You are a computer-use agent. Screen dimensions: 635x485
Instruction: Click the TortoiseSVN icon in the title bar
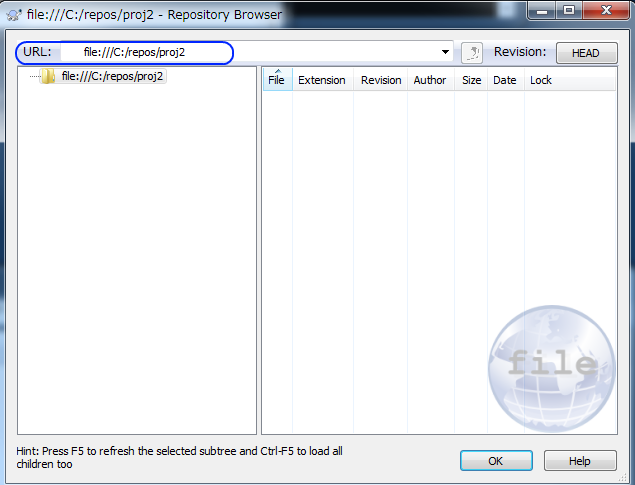(x=14, y=15)
